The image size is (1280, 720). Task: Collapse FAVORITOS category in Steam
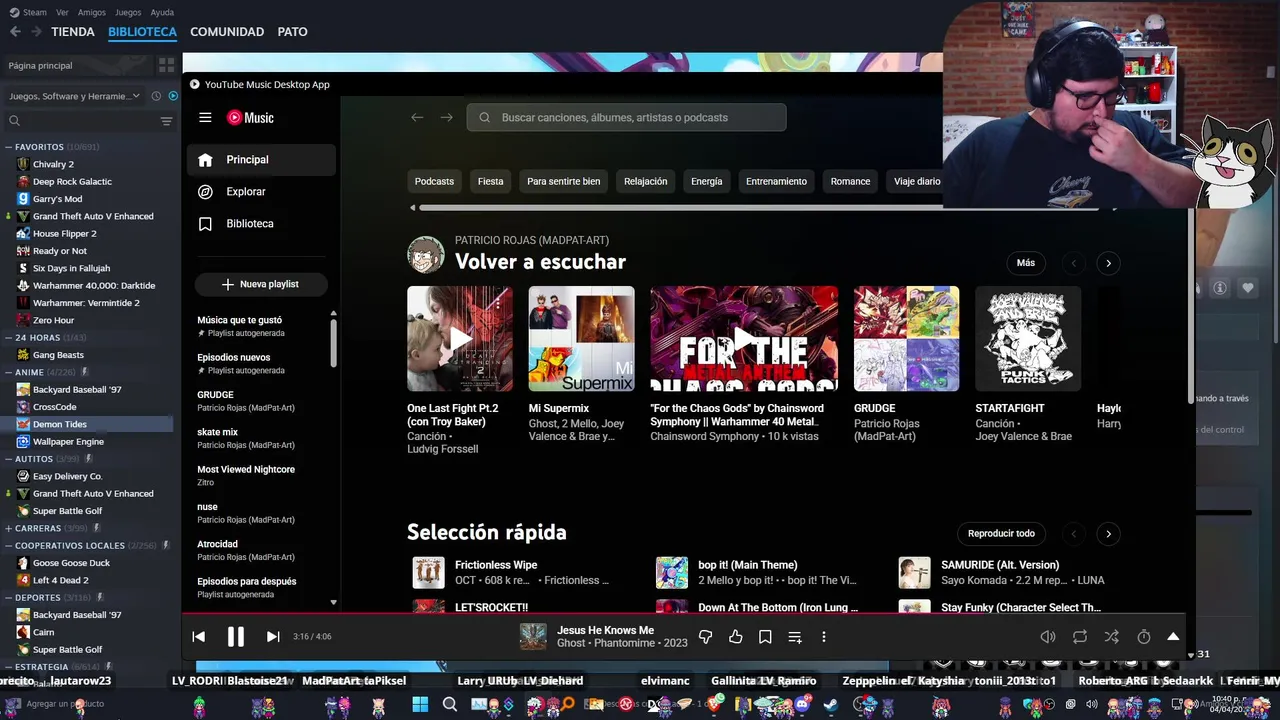(x=9, y=147)
